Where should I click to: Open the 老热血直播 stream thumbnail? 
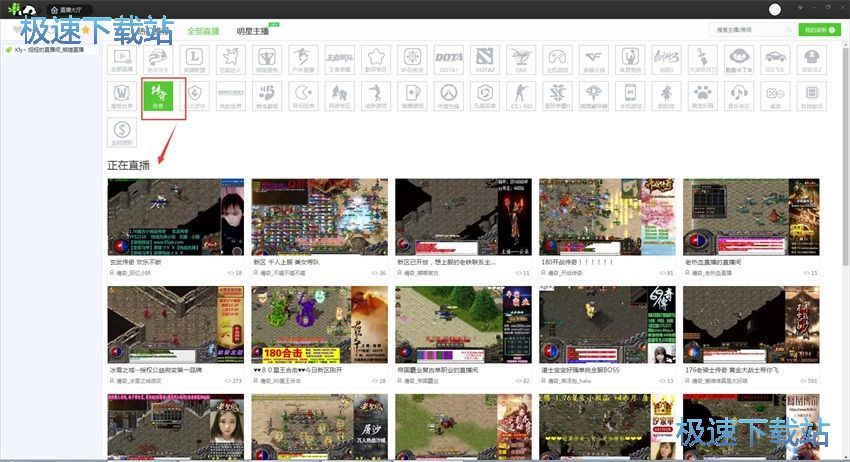(751, 217)
